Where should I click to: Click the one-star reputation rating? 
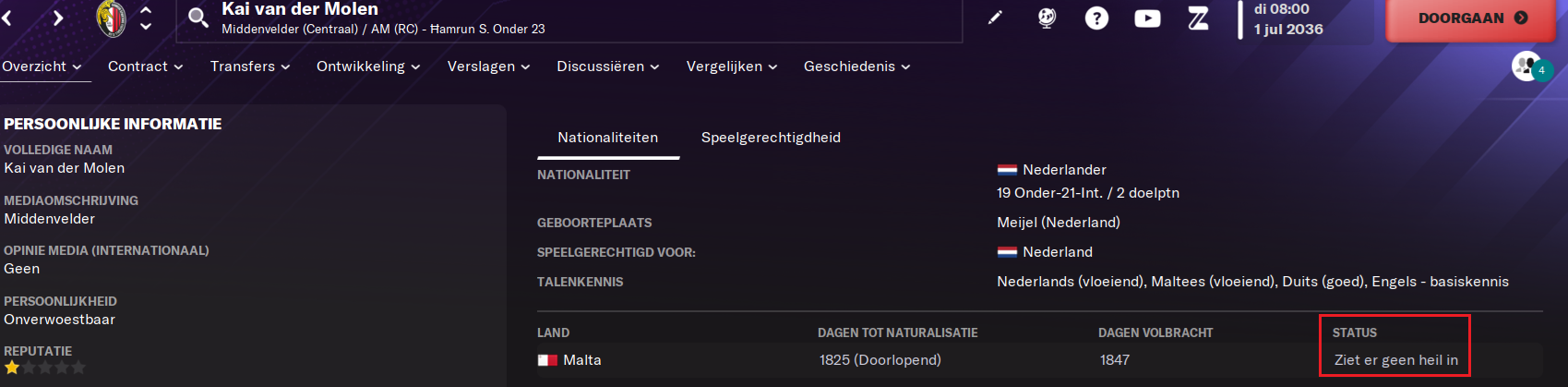tap(45, 368)
